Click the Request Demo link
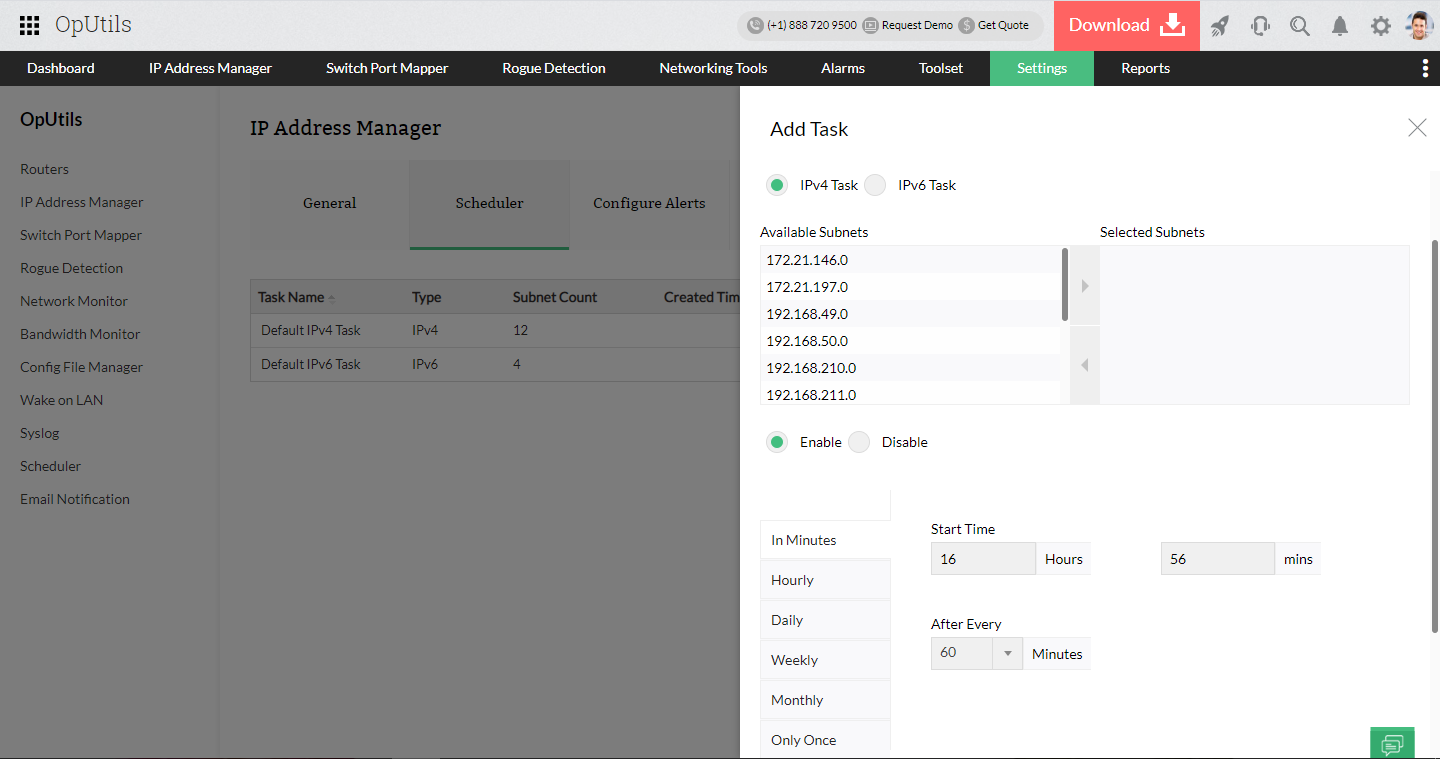Viewport: 1440px width, 759px height. tap(917, 26)
